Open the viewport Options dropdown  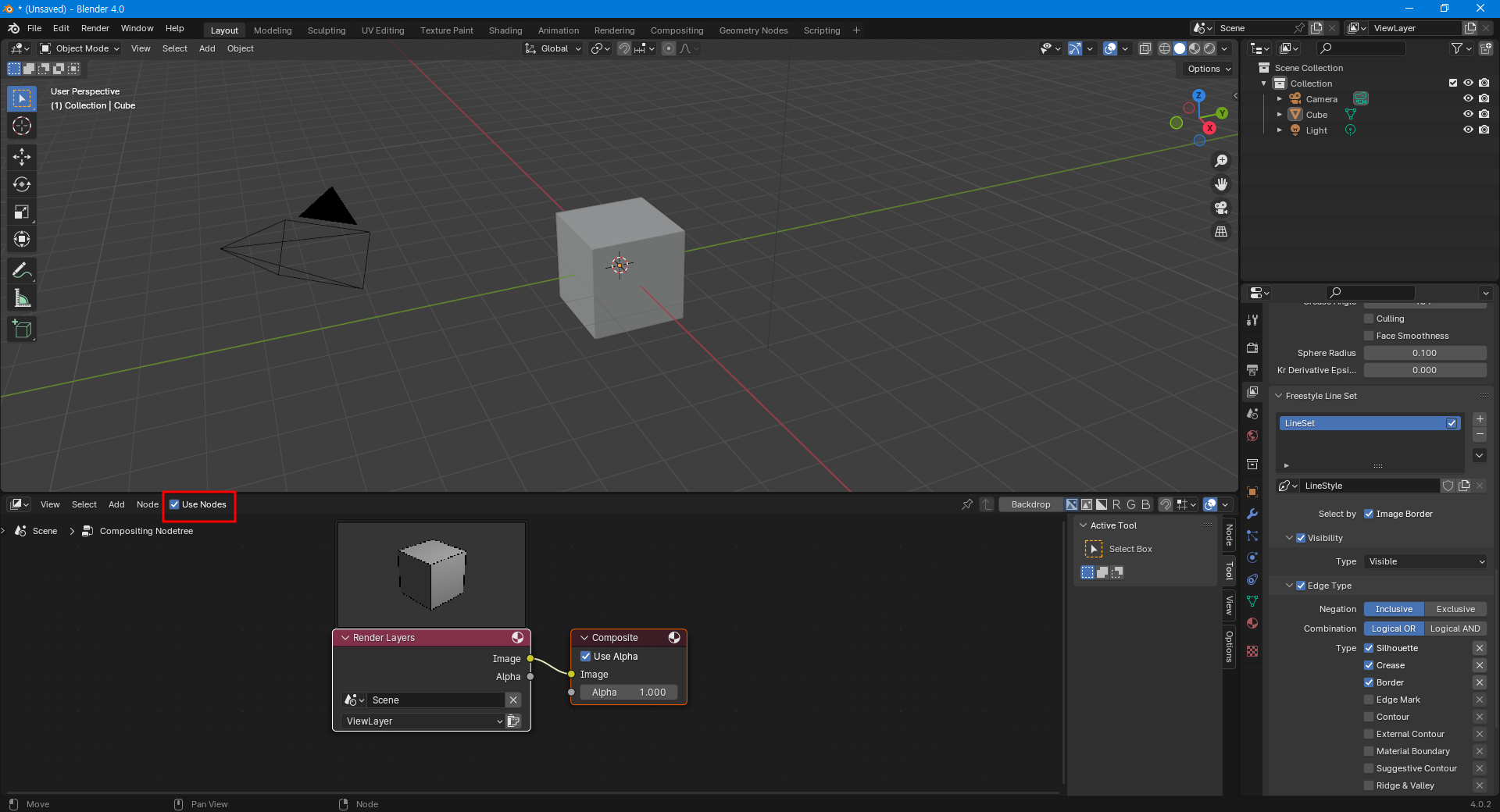pos(1209,69)
